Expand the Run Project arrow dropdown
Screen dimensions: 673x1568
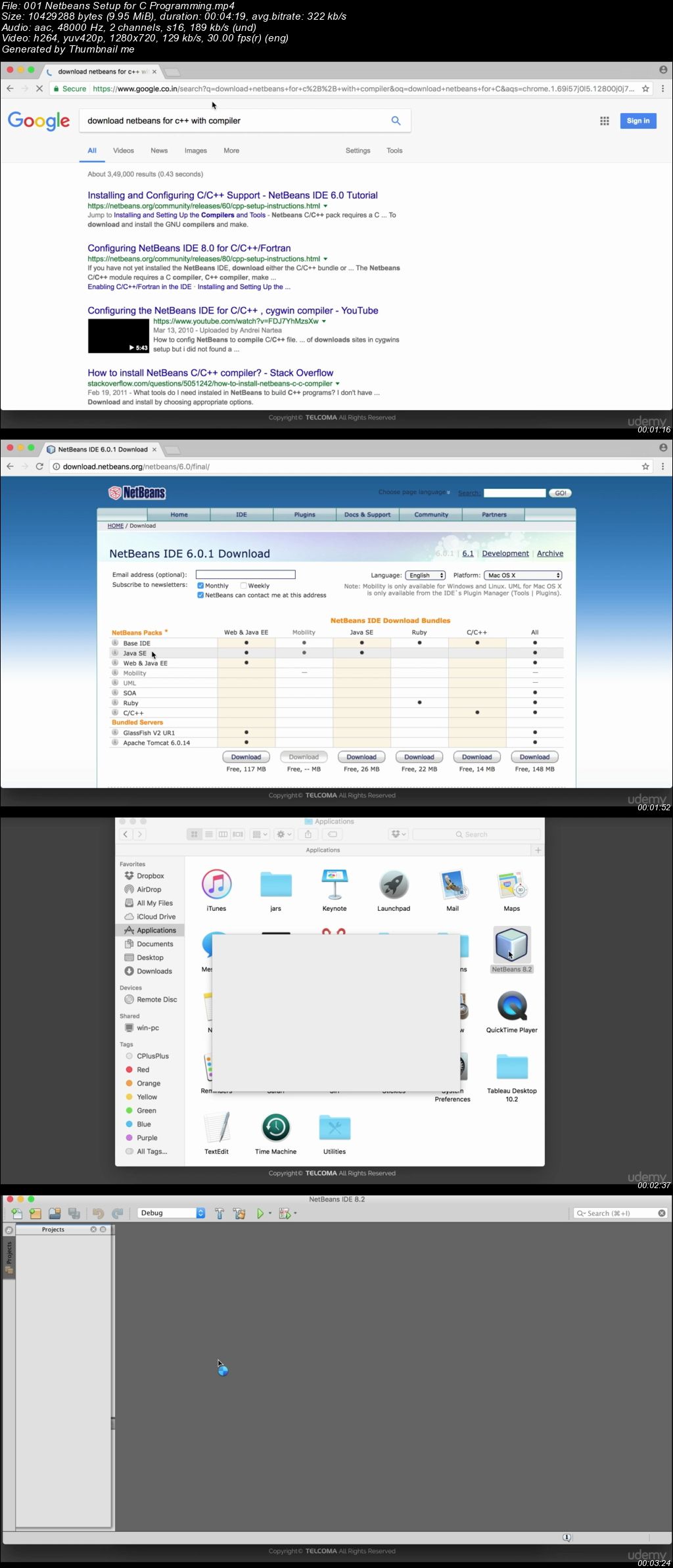tap(270, 1214)
